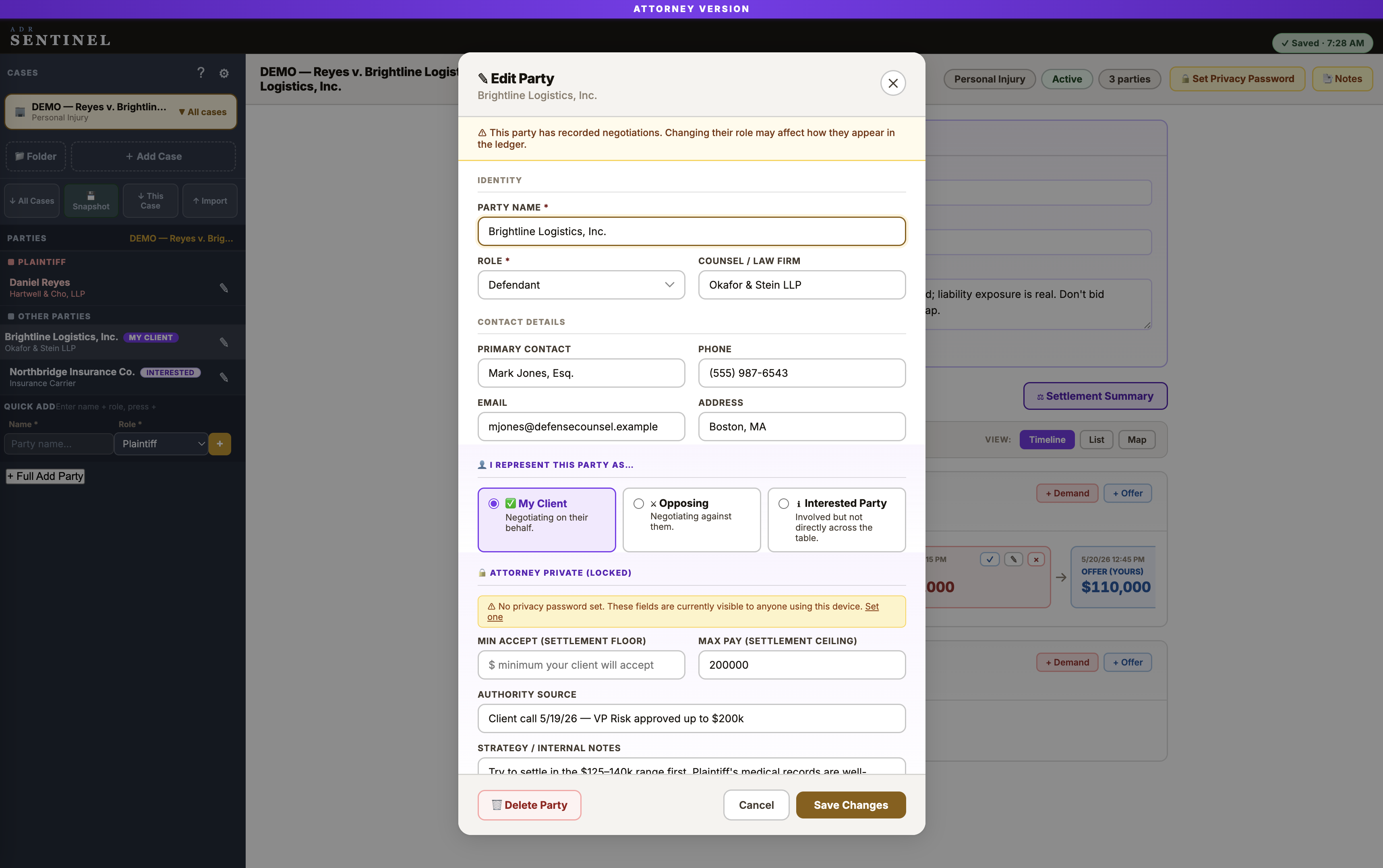Click the upper + Demand button
The width and height of the screenshot is (1383, 868).
(1067, 493)
